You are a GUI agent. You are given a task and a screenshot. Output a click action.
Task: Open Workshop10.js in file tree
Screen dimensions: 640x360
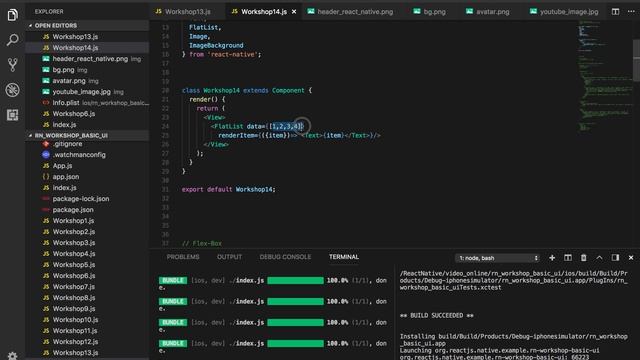pyautogui.click(x=87, y=320)
